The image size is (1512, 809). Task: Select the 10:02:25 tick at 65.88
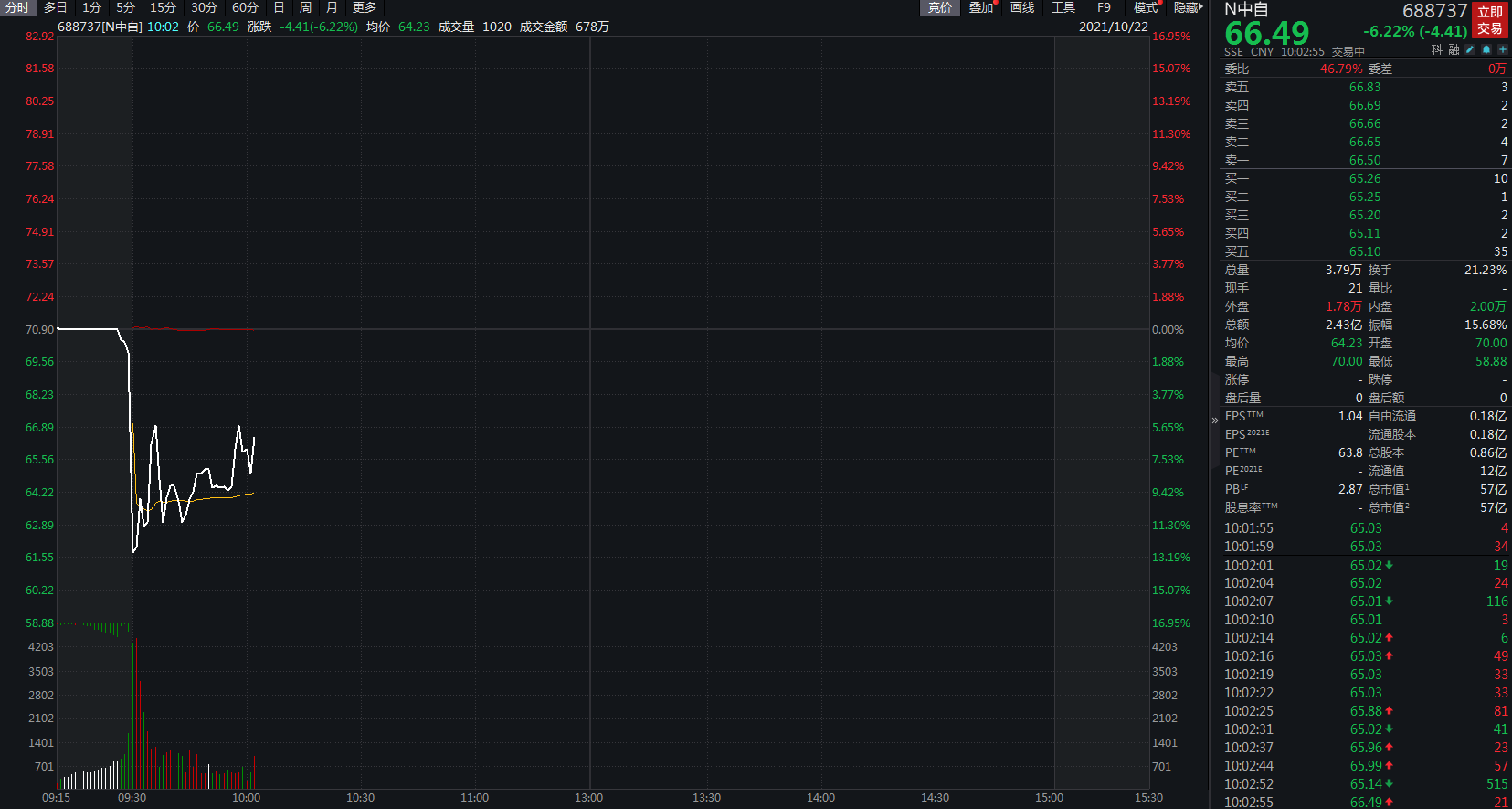[1366, 711]
